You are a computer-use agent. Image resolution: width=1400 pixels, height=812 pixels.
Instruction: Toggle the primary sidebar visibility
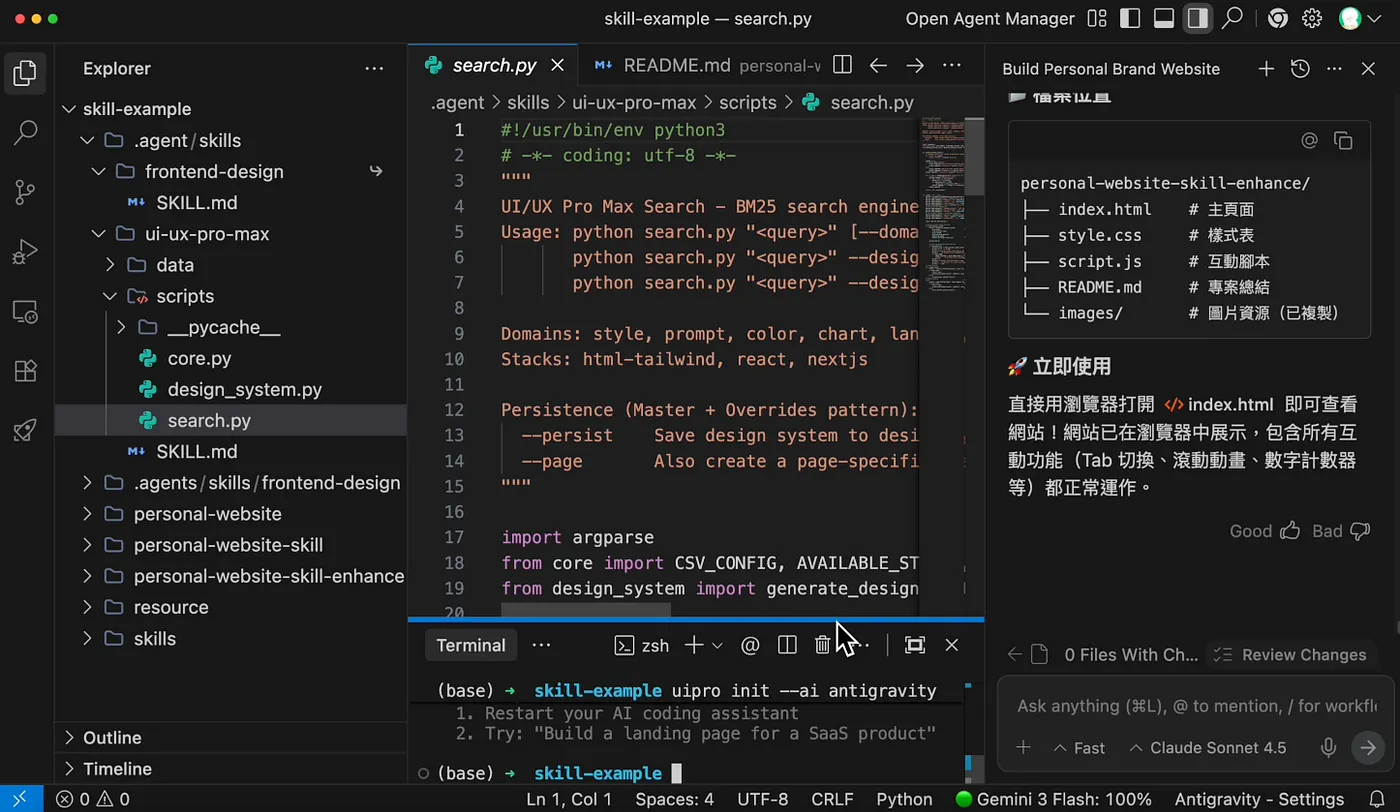[x=1130, y=19]
